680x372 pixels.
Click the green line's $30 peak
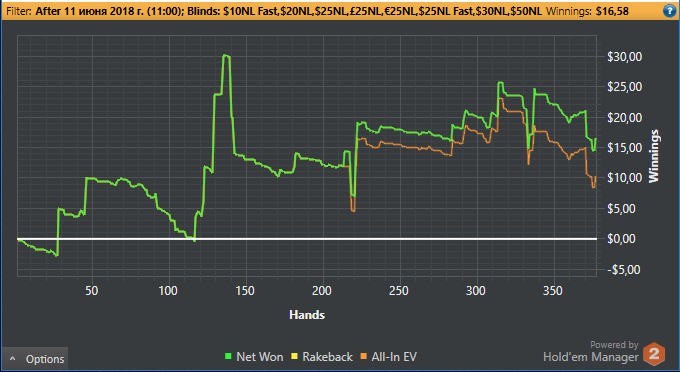pos(226,55)
